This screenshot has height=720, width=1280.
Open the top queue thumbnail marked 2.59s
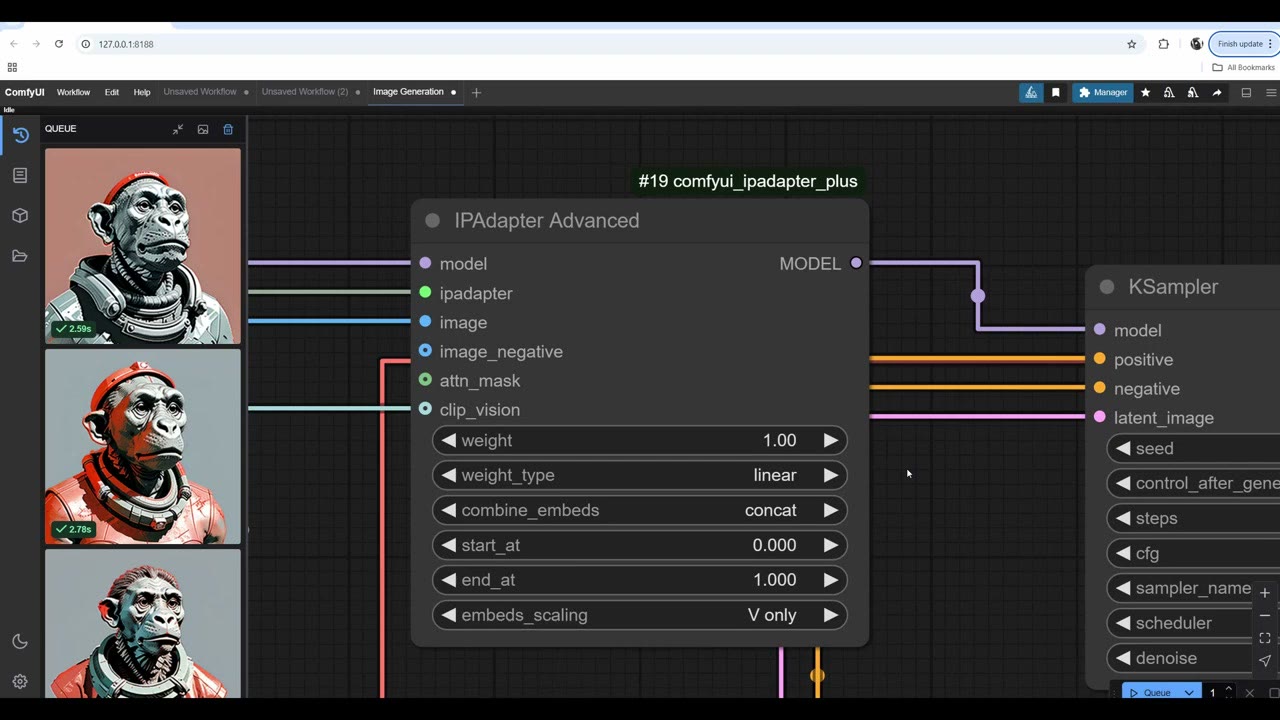(143, 246)
